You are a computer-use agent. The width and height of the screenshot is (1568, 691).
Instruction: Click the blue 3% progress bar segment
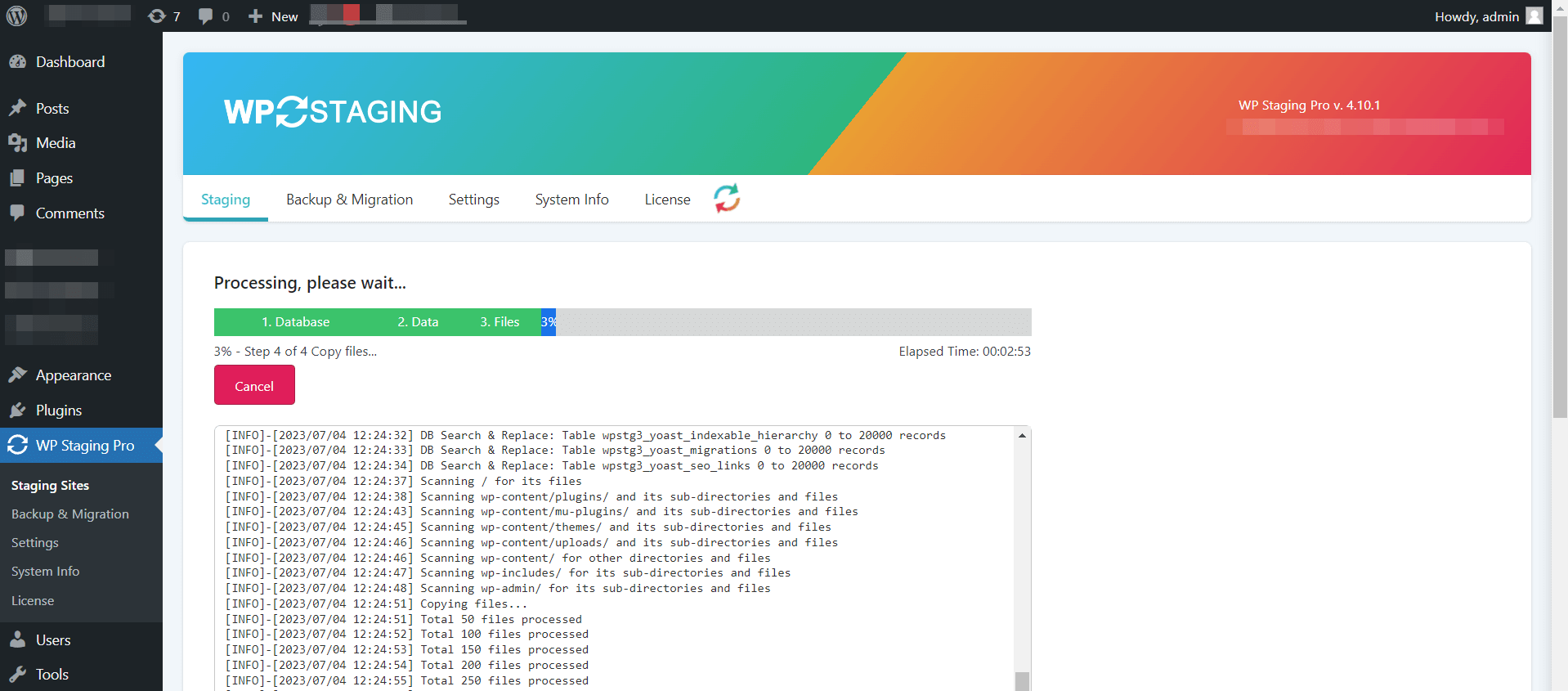coord(548,322)
